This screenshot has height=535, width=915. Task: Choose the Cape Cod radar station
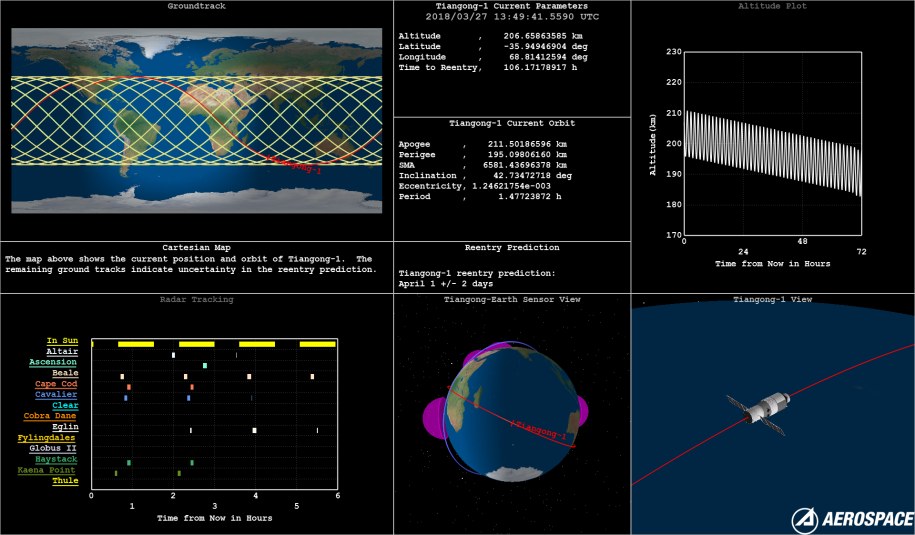coord(56,384)
